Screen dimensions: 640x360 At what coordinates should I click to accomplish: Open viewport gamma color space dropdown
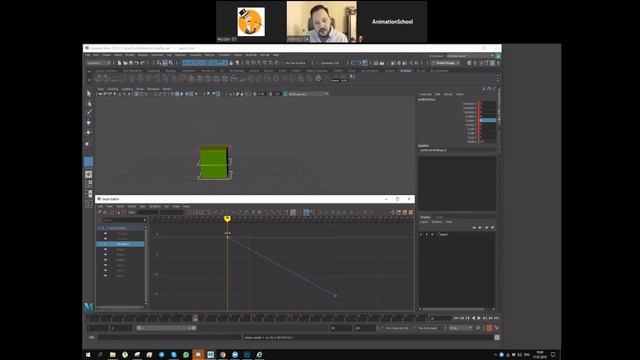[308, 94]
